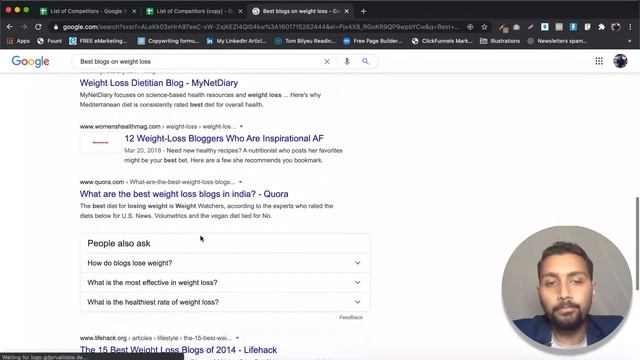The height and width of the screenshot is (360, 640).
Task: Switch to first List of Competitors tab
Action: pyautogui.click(x=88, y=11)
